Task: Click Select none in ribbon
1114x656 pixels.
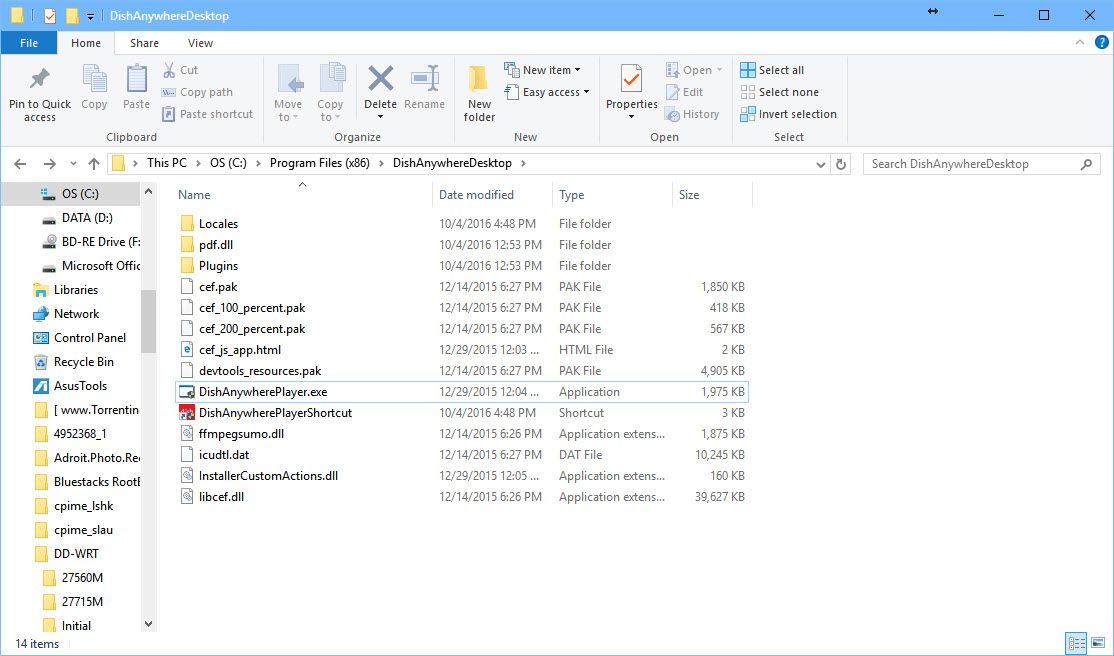Action: (x=779, y=92)
